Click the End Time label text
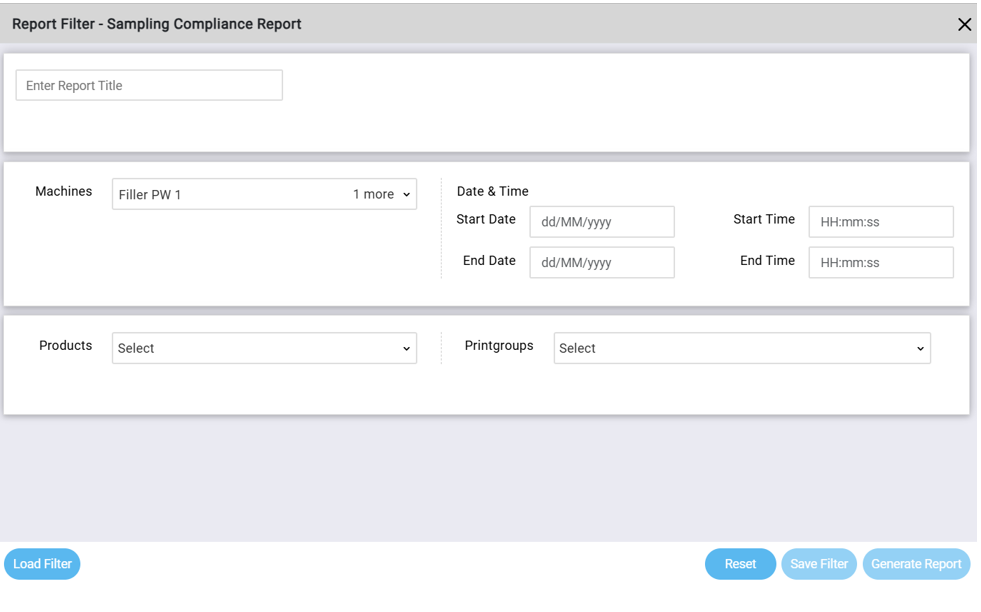The image size is (981, 612). click(x=767, y=261)
